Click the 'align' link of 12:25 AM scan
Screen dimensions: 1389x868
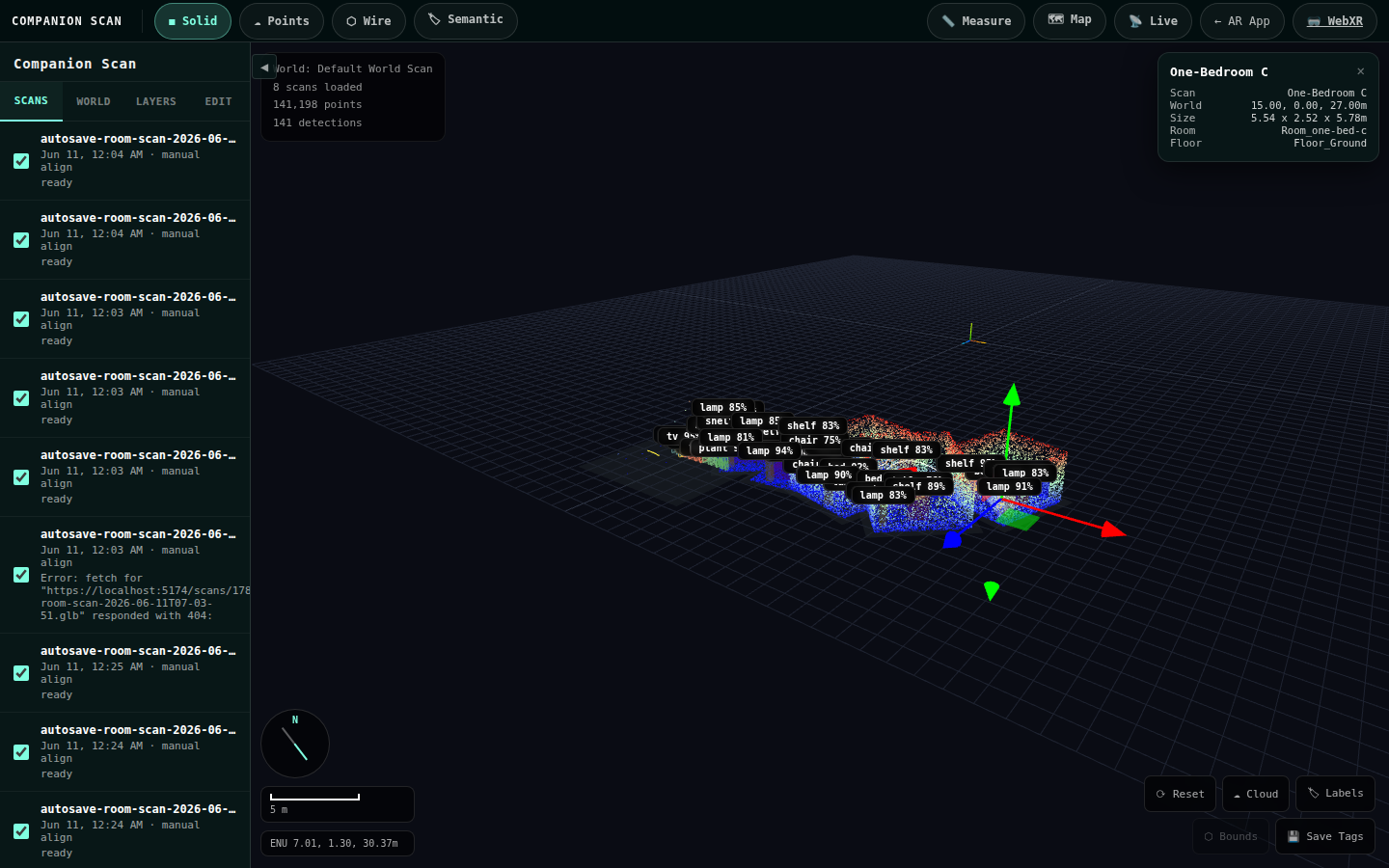pyautogui.click(x=56, y=679)
